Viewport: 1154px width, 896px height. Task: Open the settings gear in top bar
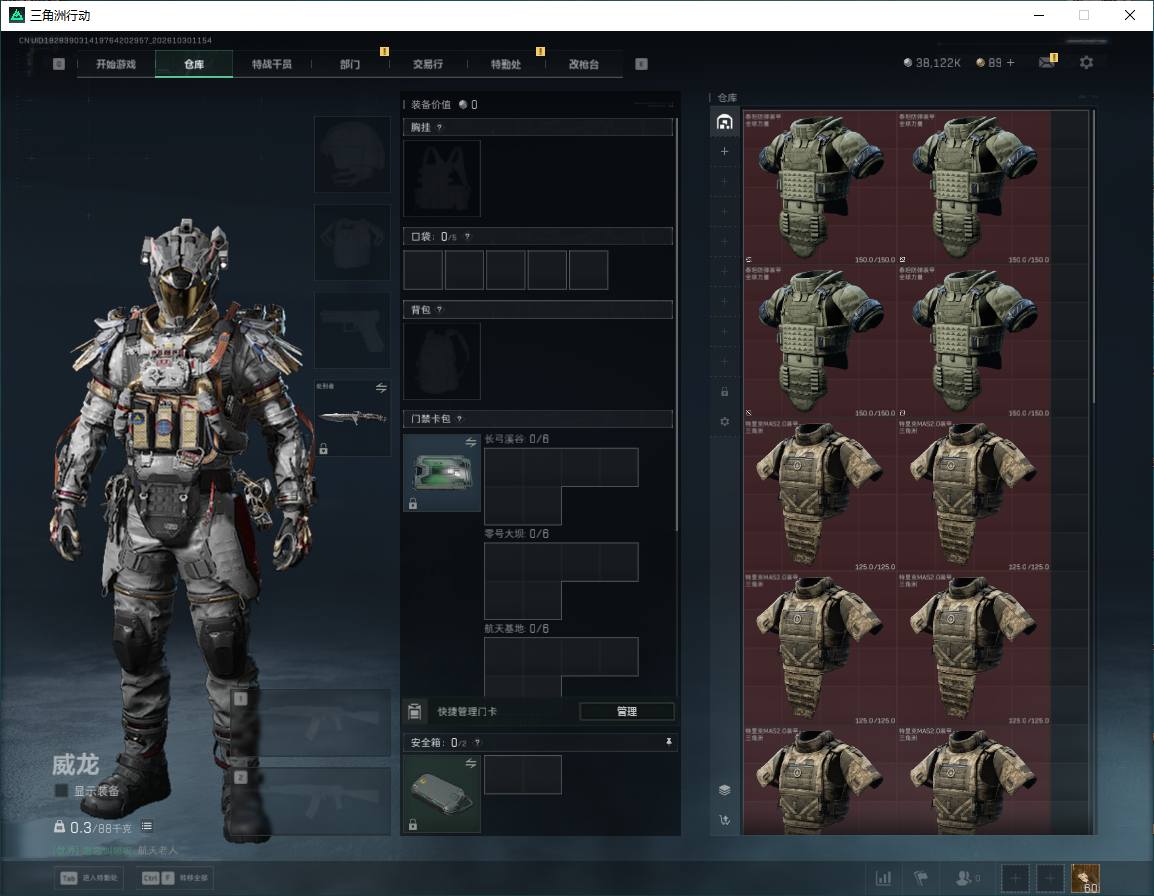point(1086,63)
